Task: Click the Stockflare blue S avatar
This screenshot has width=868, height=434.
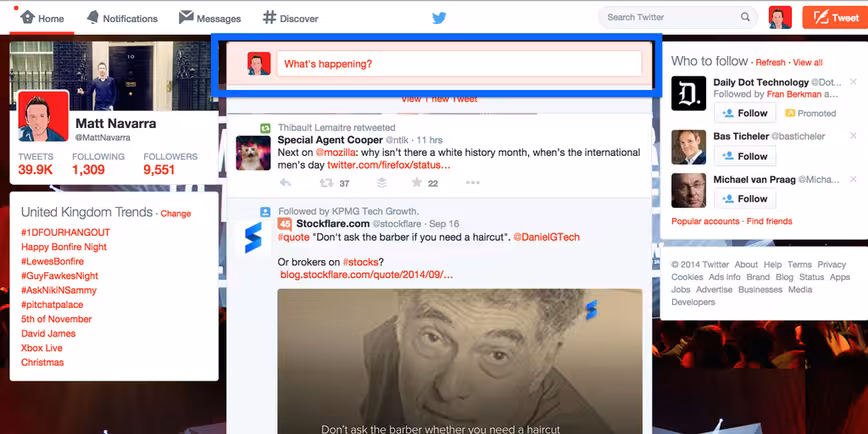Action: [x=253, y=238]
